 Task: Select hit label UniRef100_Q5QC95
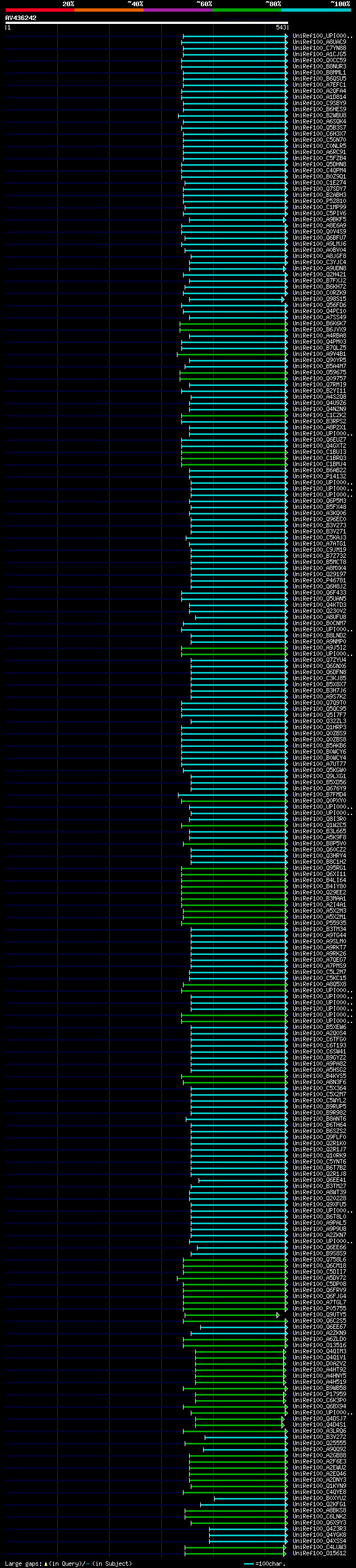(319, 709)
